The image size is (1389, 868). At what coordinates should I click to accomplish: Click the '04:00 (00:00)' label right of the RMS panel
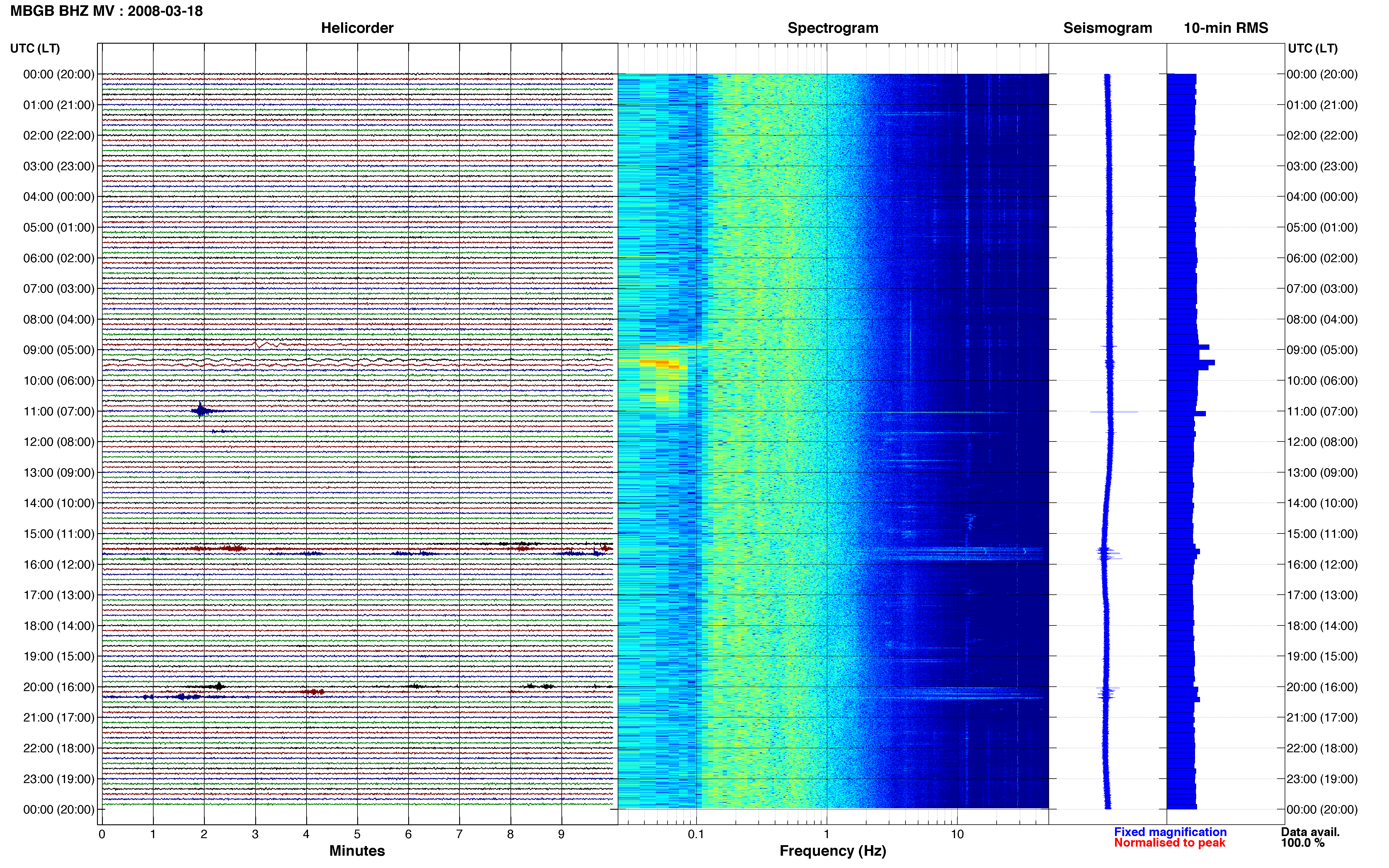[x=1322, y=197]
